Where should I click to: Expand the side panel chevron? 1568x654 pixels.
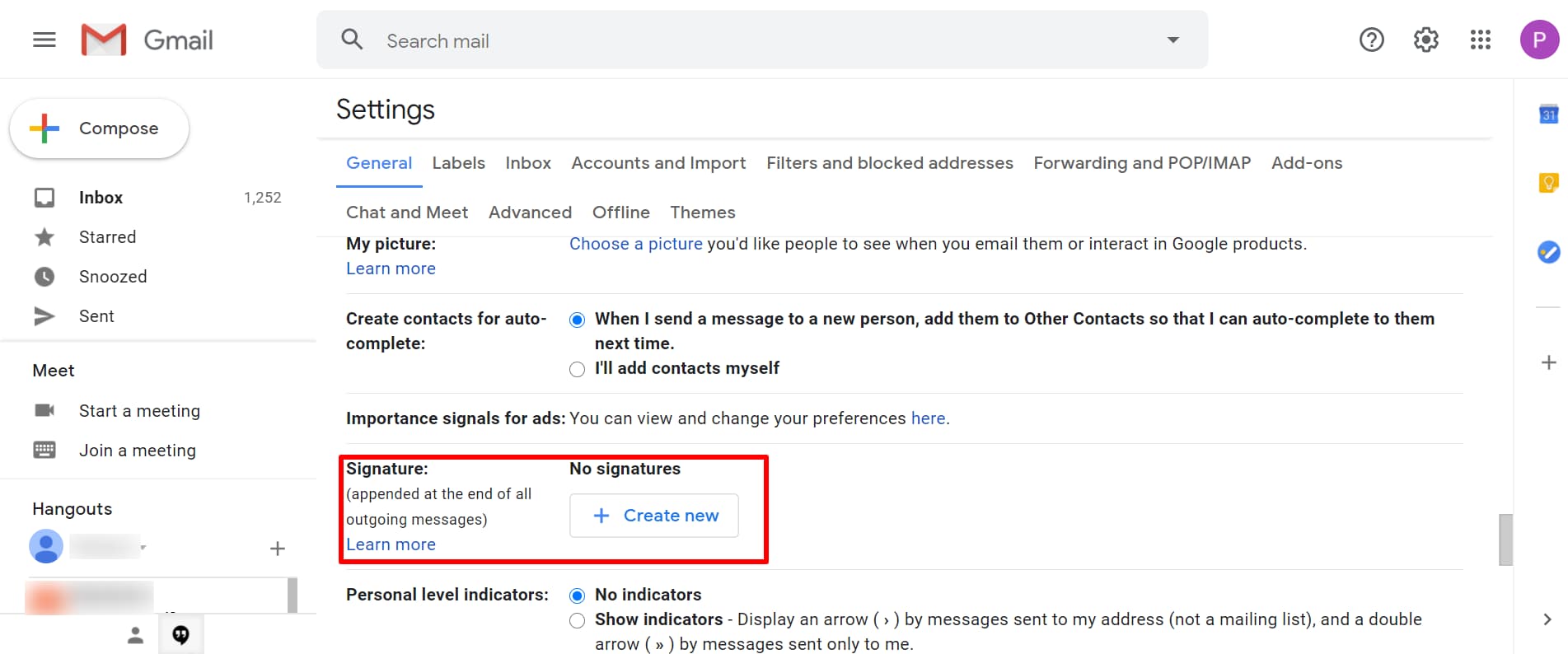point(1547,619)
